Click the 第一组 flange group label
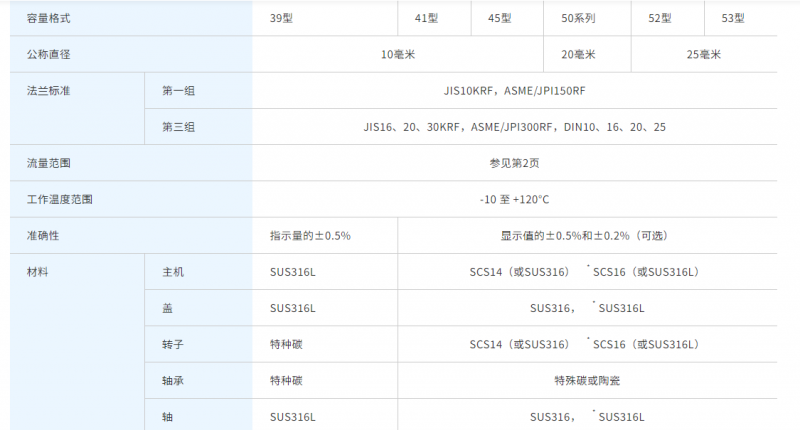Image resolution: width=800 pixels, height=430 pixels. point(178,91)
